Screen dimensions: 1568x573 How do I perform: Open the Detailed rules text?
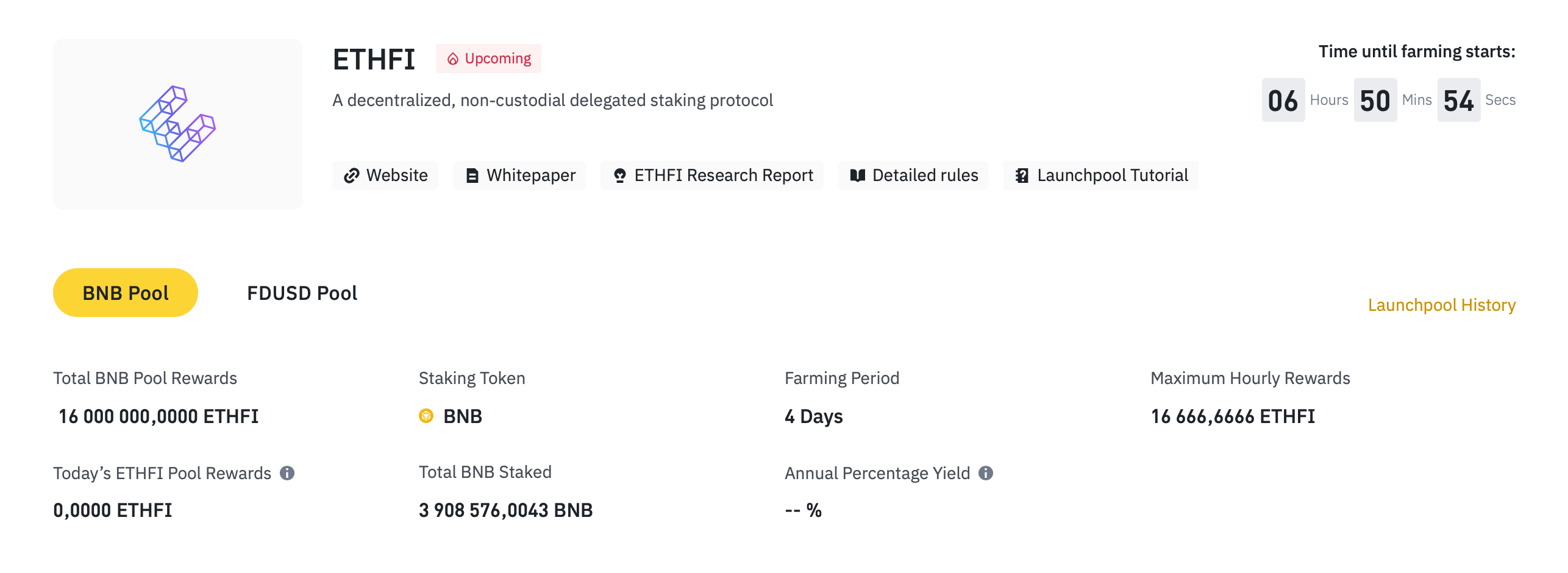pos(925,176)
